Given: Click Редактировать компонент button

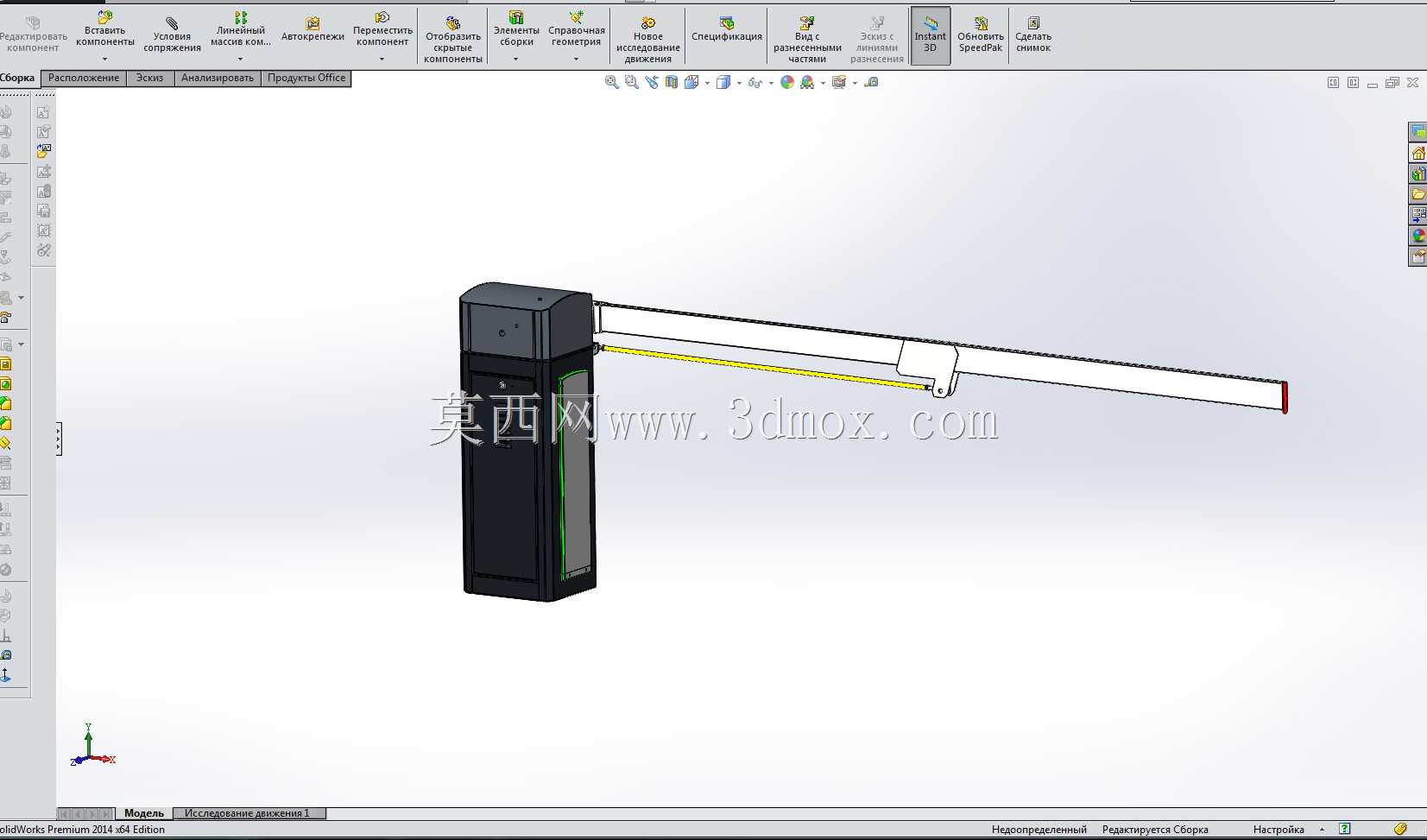Looking at the screenshot, I should [x=33, y=35].
